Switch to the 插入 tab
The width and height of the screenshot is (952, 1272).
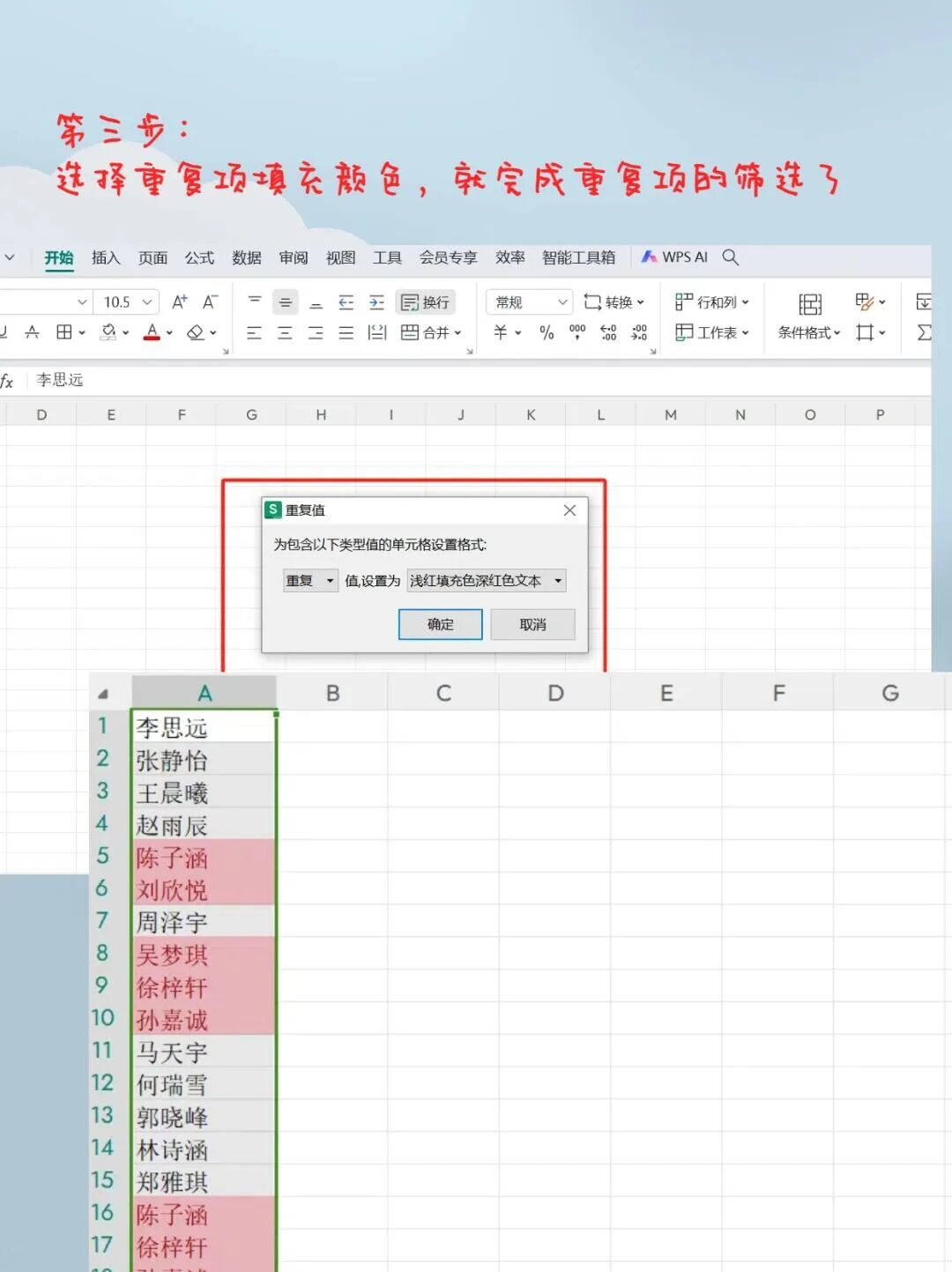tap(106, 257)
